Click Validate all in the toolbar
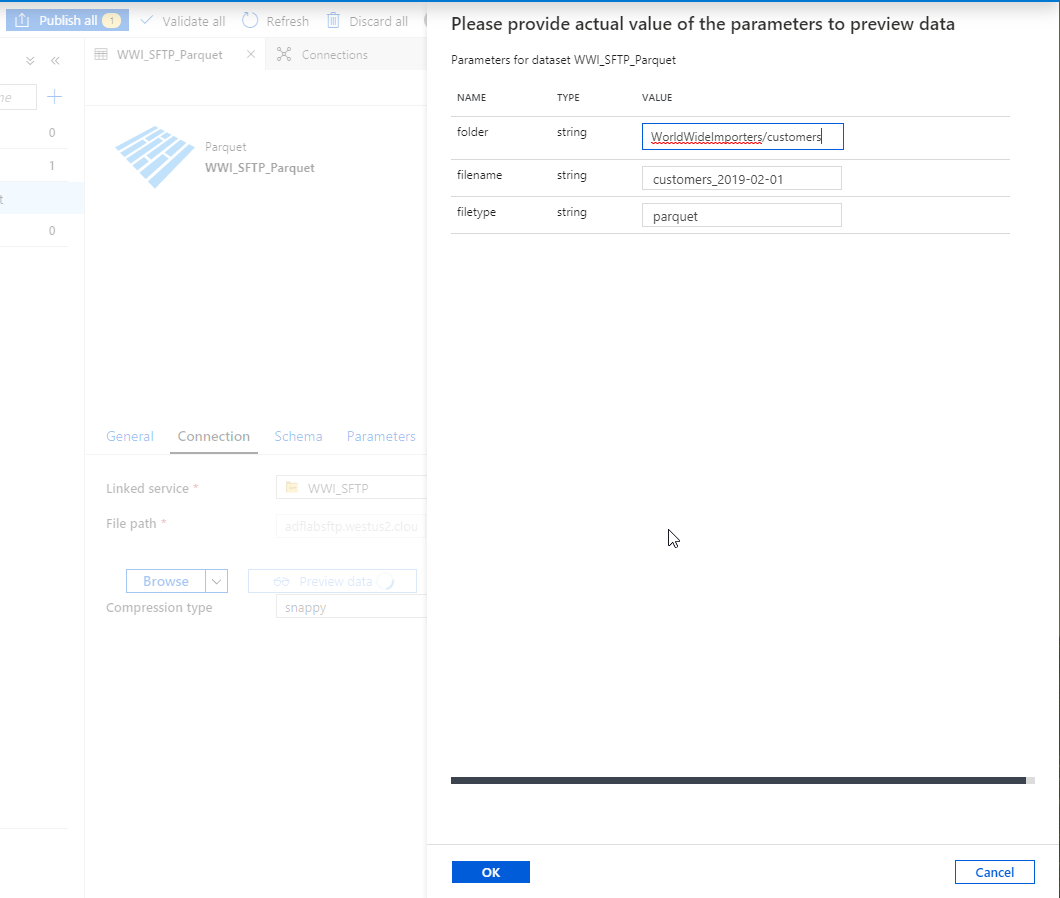This screenshot has height=898, width=1060. [183, 21]
